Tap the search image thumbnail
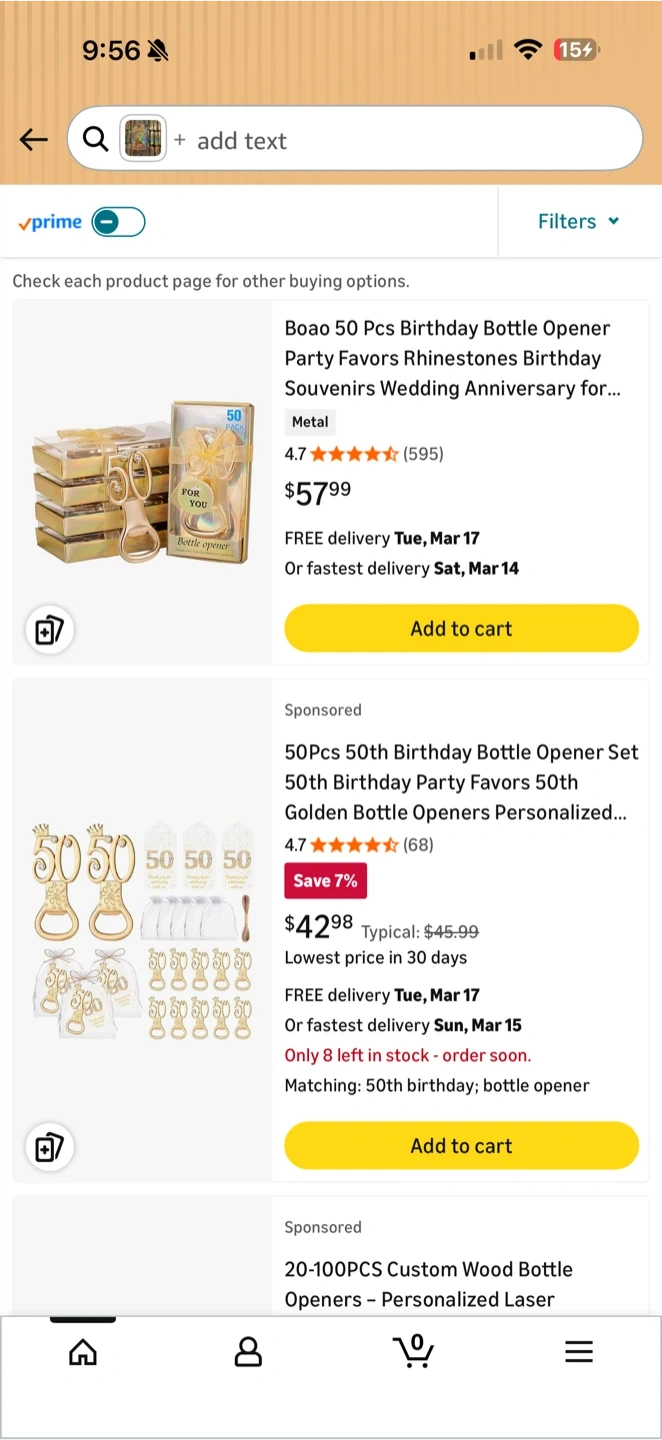The width and height of the screenshot is (662, 1440). click(x=143, y=140)
